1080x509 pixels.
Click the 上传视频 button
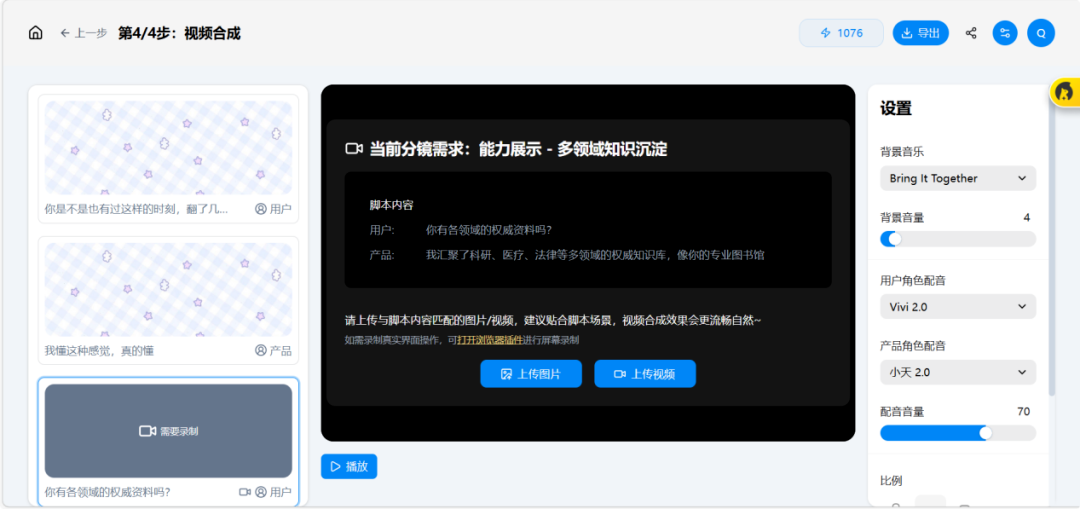[x=645, y=374]
